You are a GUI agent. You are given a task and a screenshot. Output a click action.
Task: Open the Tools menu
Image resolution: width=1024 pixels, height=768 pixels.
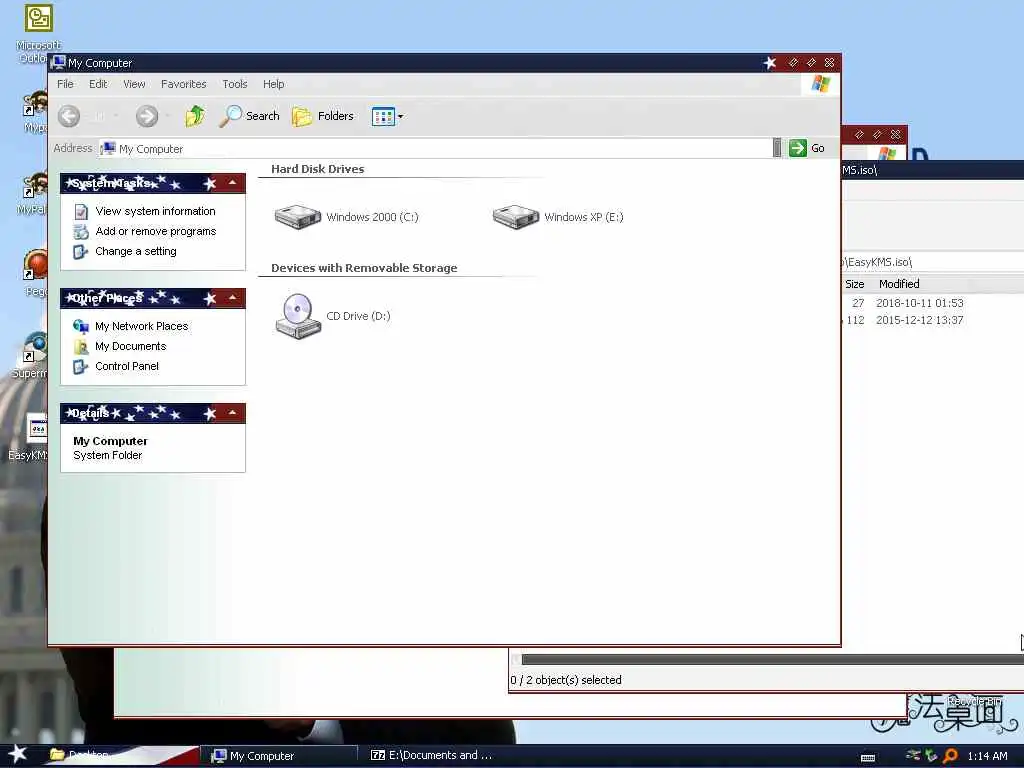234,84
